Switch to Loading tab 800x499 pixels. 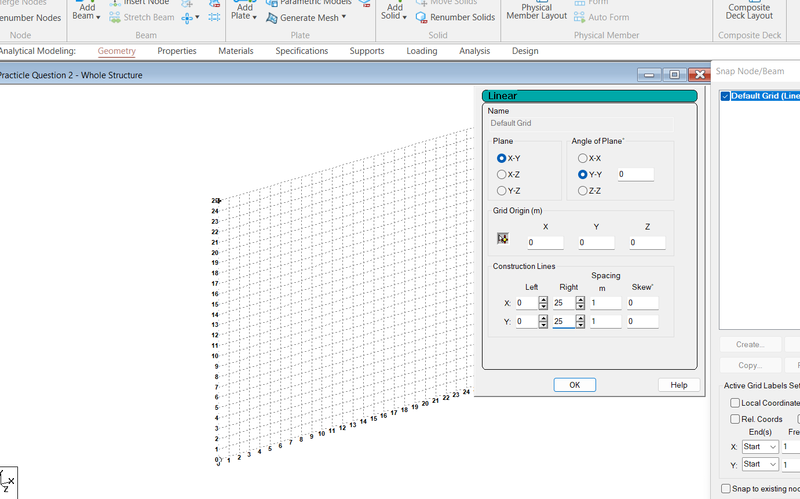tap(421, 51)
